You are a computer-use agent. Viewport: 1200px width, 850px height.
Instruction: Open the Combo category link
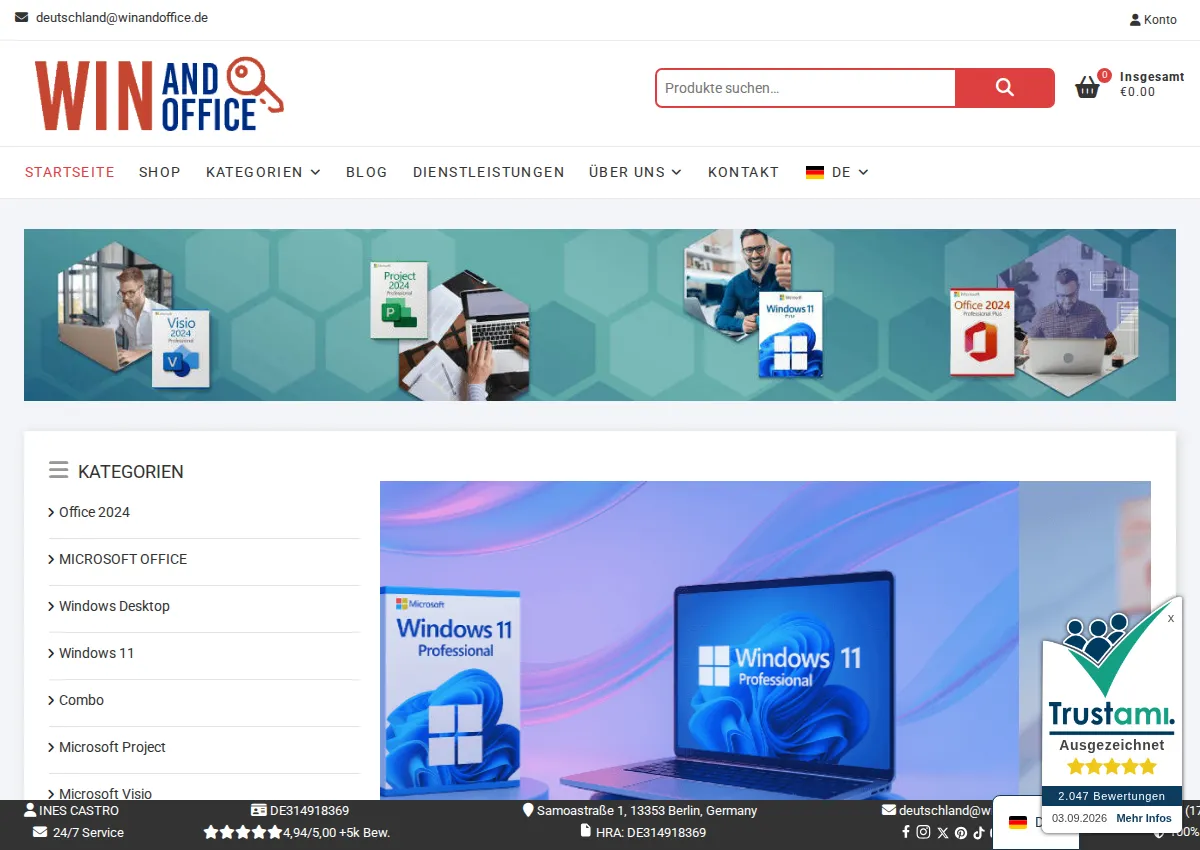click(x=81, y=700)
